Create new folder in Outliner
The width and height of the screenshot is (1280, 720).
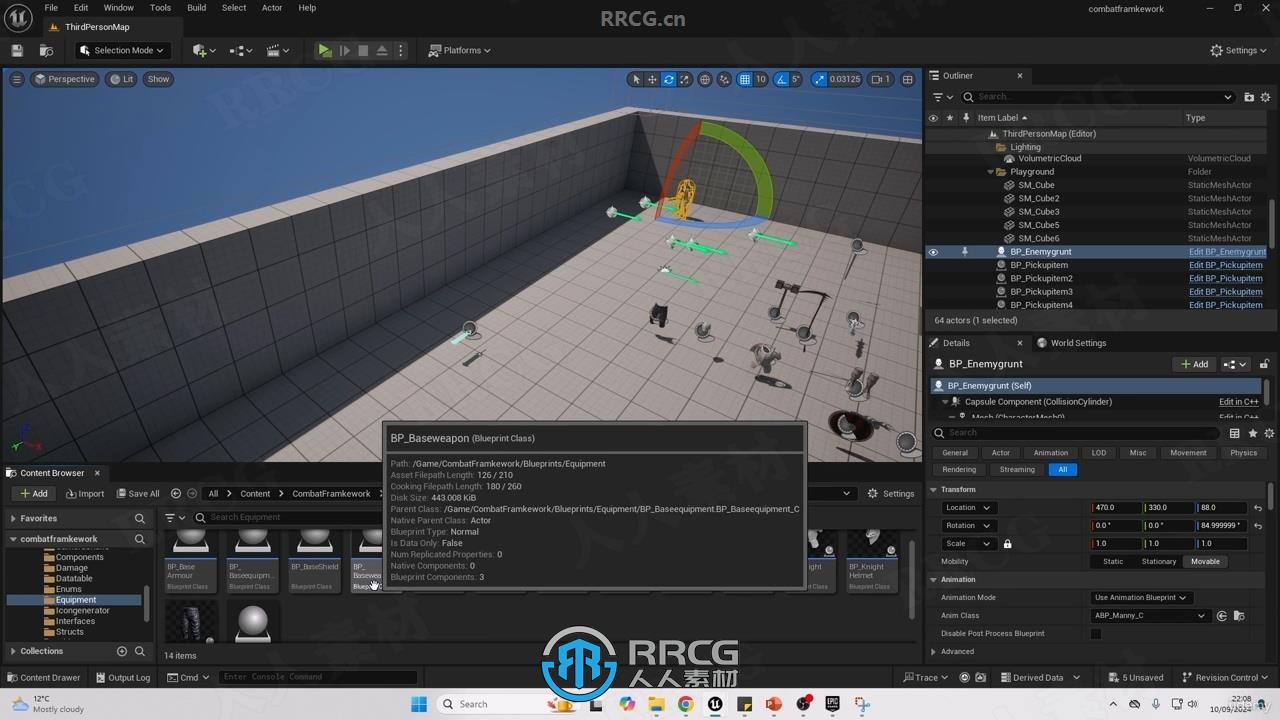click(x=1249, y=97)
